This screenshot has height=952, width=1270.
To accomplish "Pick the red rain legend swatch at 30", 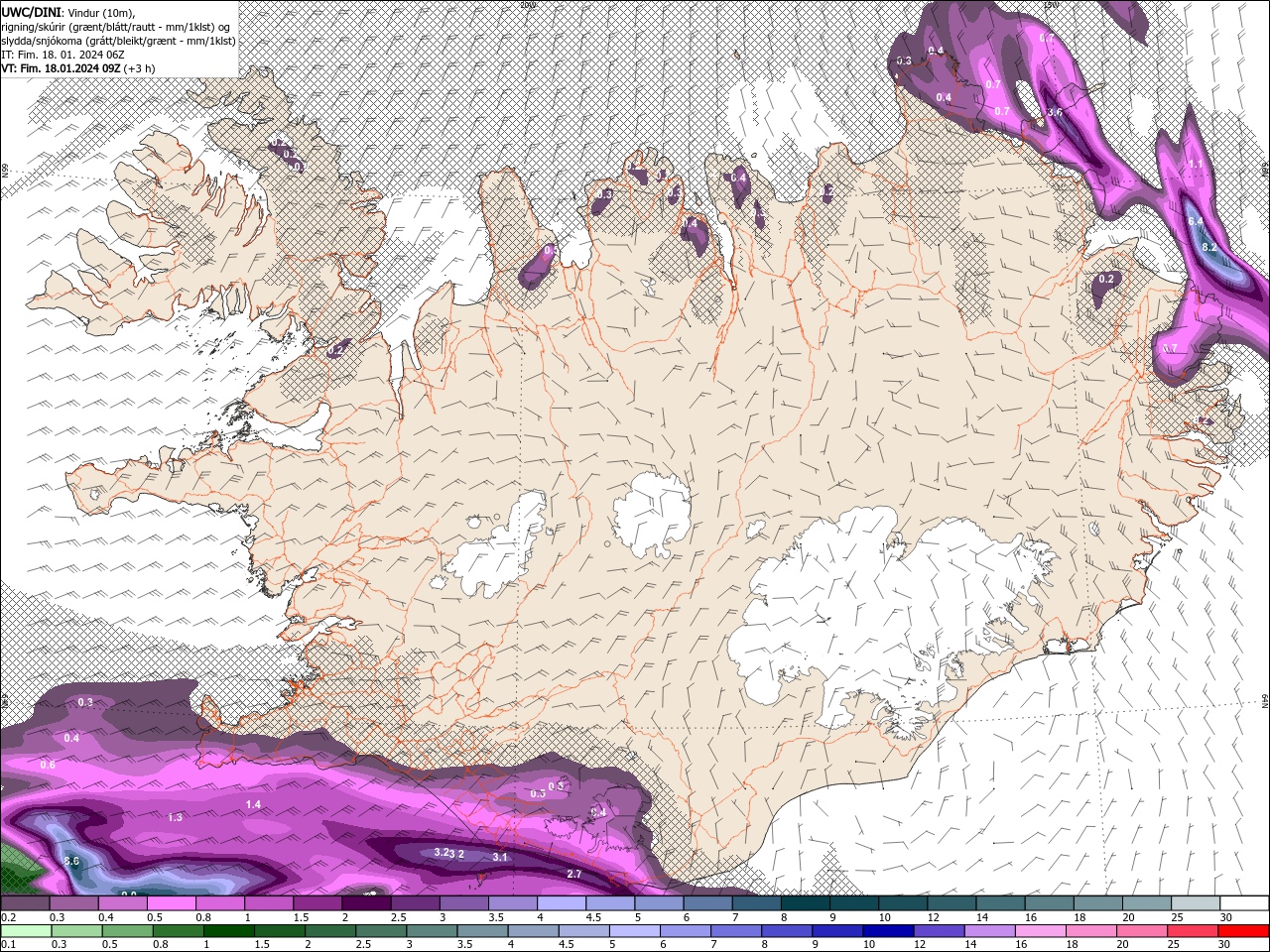I will point(1243,931).
